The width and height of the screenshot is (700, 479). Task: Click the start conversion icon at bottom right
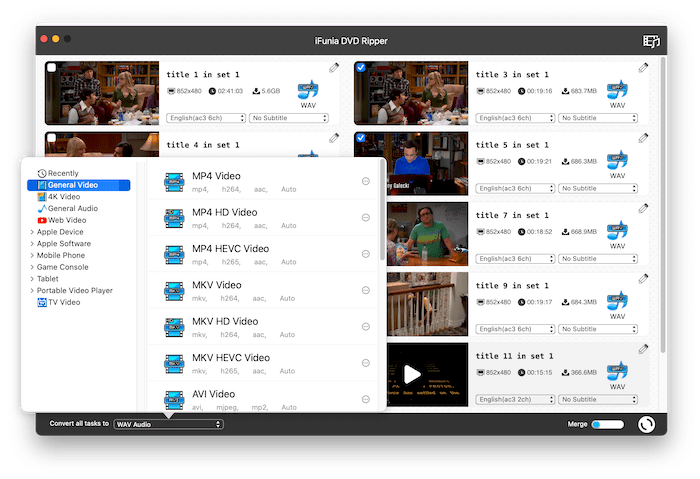pos(646,424)
